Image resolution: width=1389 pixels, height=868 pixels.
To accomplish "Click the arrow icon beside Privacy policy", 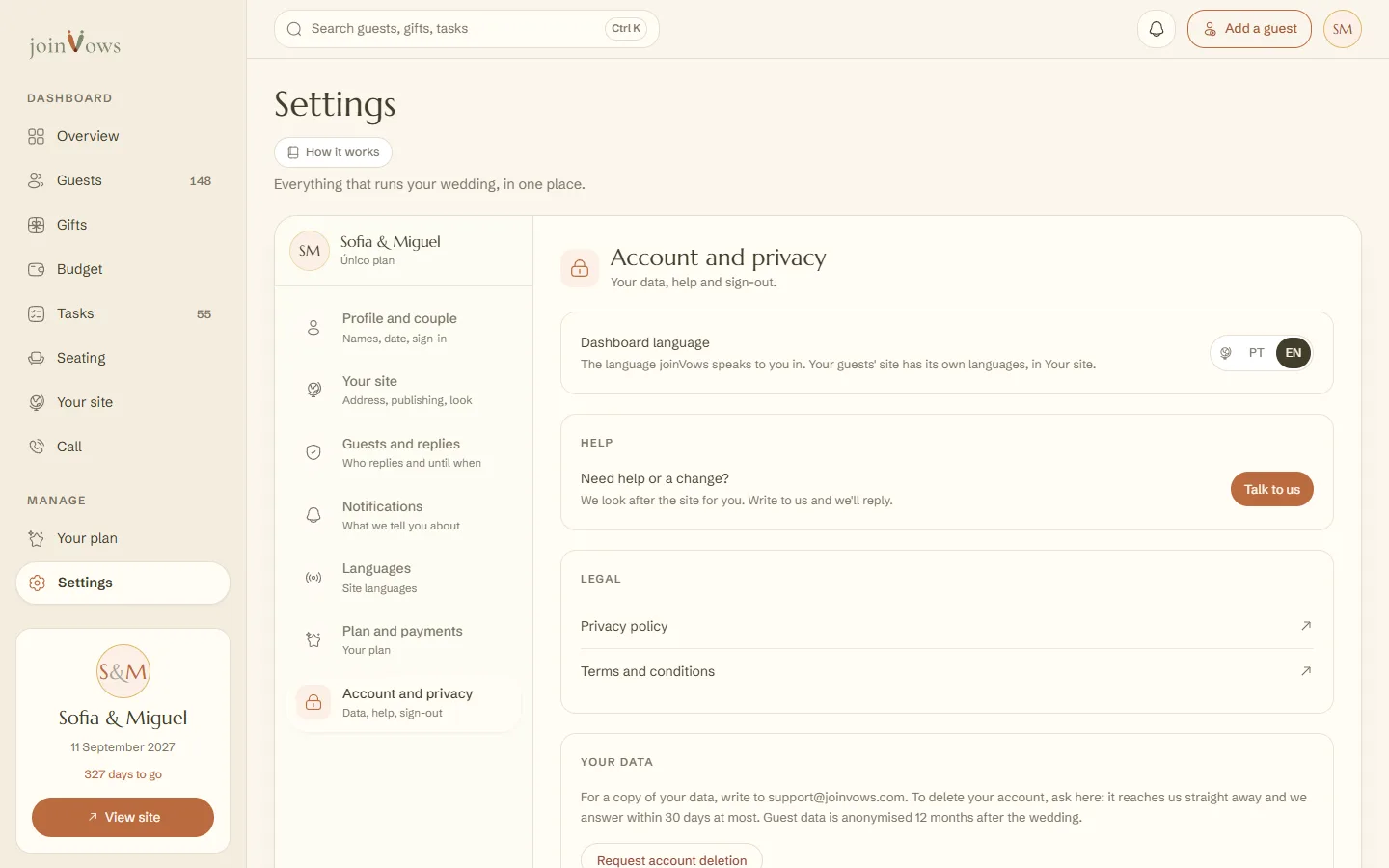I will pyautogui.click(x=1306, y=626).
